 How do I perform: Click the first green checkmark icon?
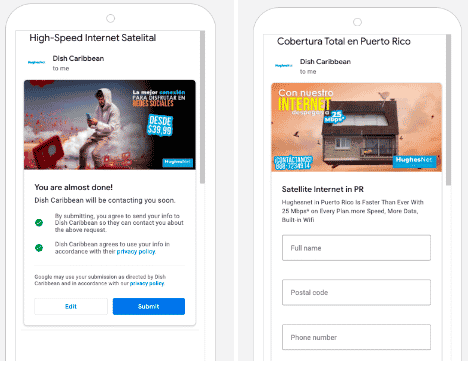click(39, 223)
